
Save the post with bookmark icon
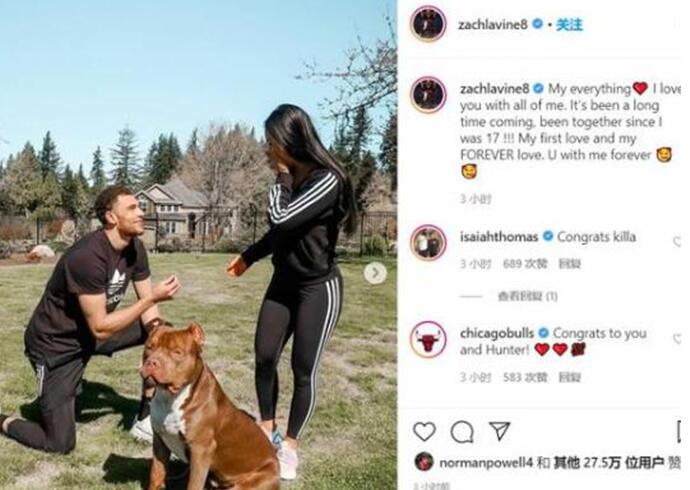click(679, 431)
